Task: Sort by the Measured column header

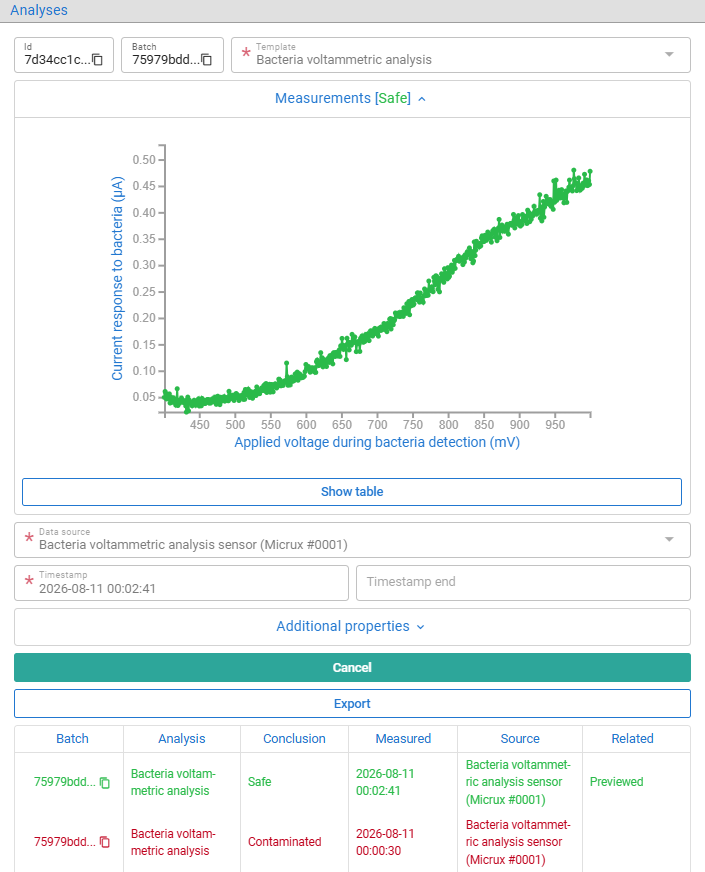Action: (x=403, y=739)
